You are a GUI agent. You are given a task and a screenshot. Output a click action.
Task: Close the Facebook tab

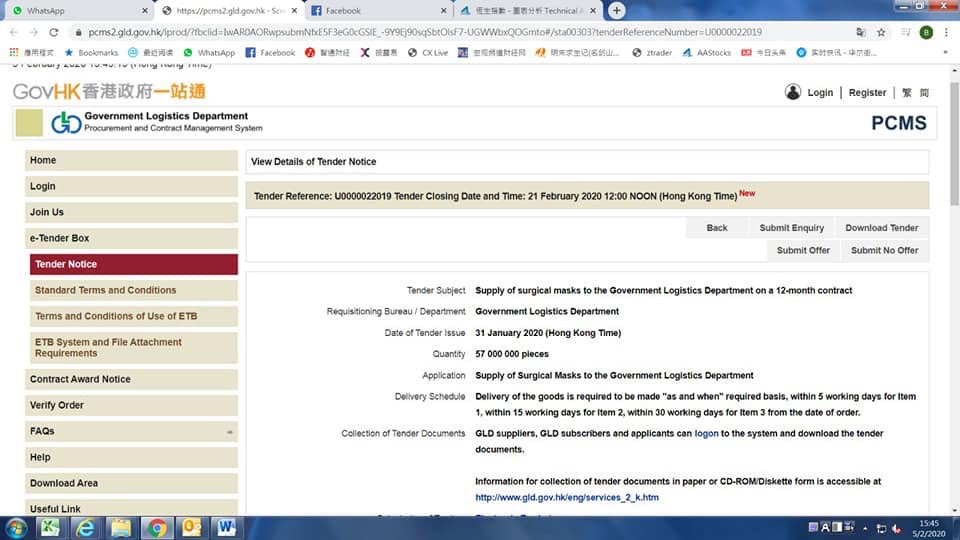443,10
